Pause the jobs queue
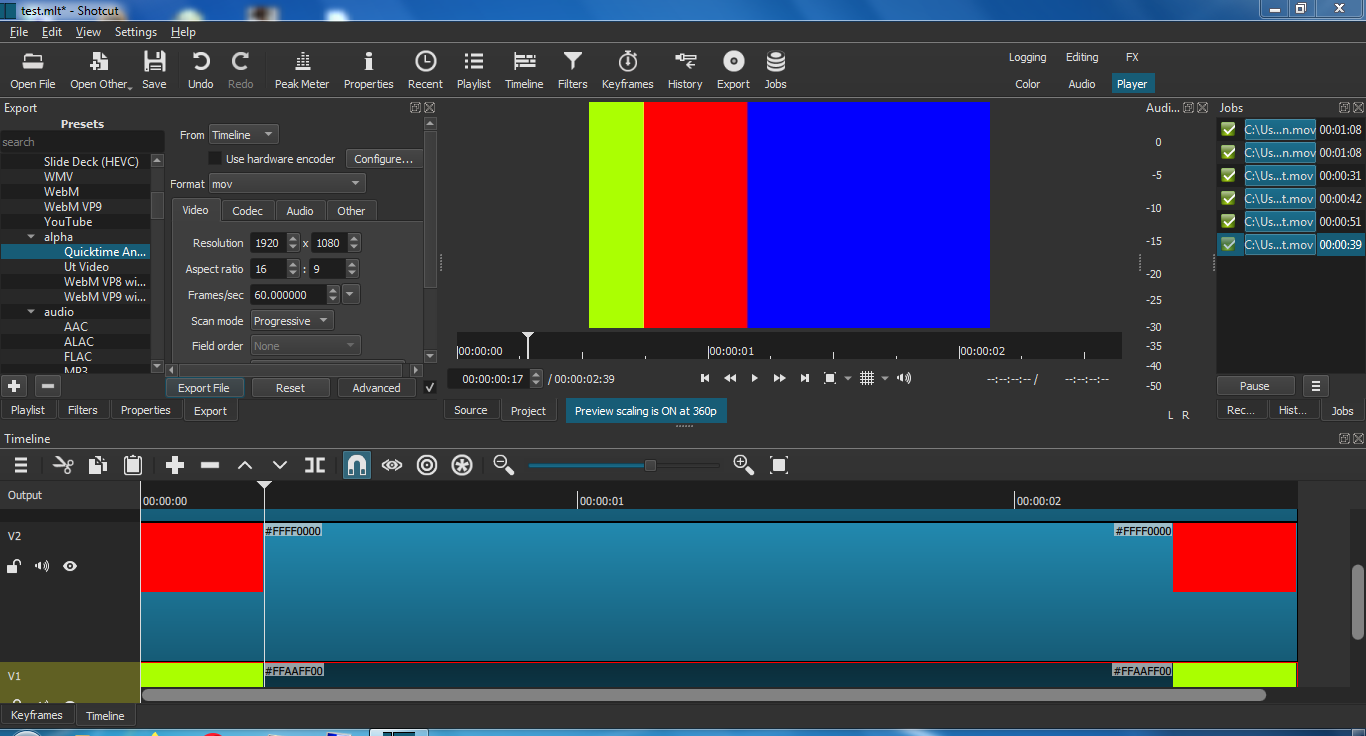This screenshot has height=736, width=1366. [x=1255, y=386]
